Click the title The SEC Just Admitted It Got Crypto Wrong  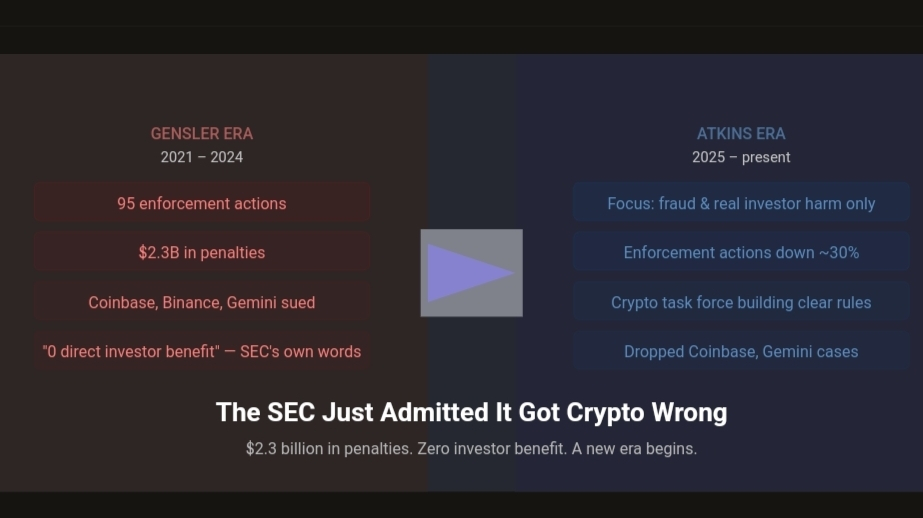[x=472, y=412]
